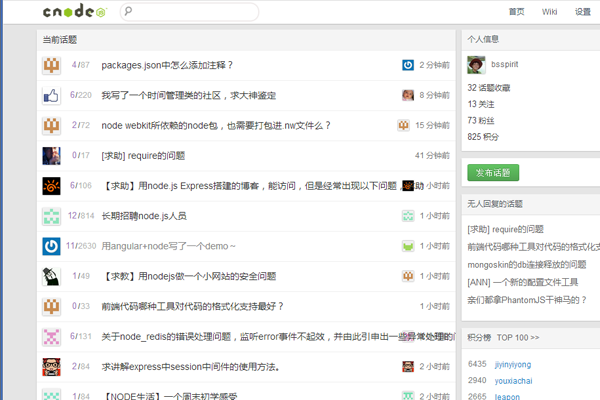600x400 pixels.
Task: Open user youxiachai in ranking
Action: pyautogui.click(x=513, y=381)
